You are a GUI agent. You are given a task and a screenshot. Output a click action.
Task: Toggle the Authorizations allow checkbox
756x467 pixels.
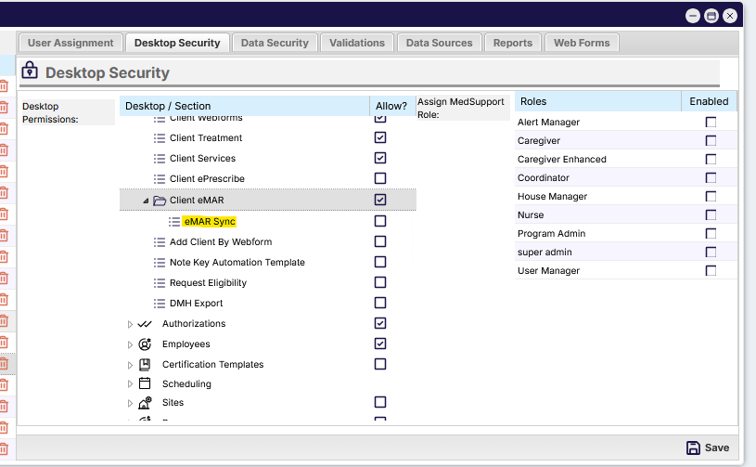click(380, 323)
